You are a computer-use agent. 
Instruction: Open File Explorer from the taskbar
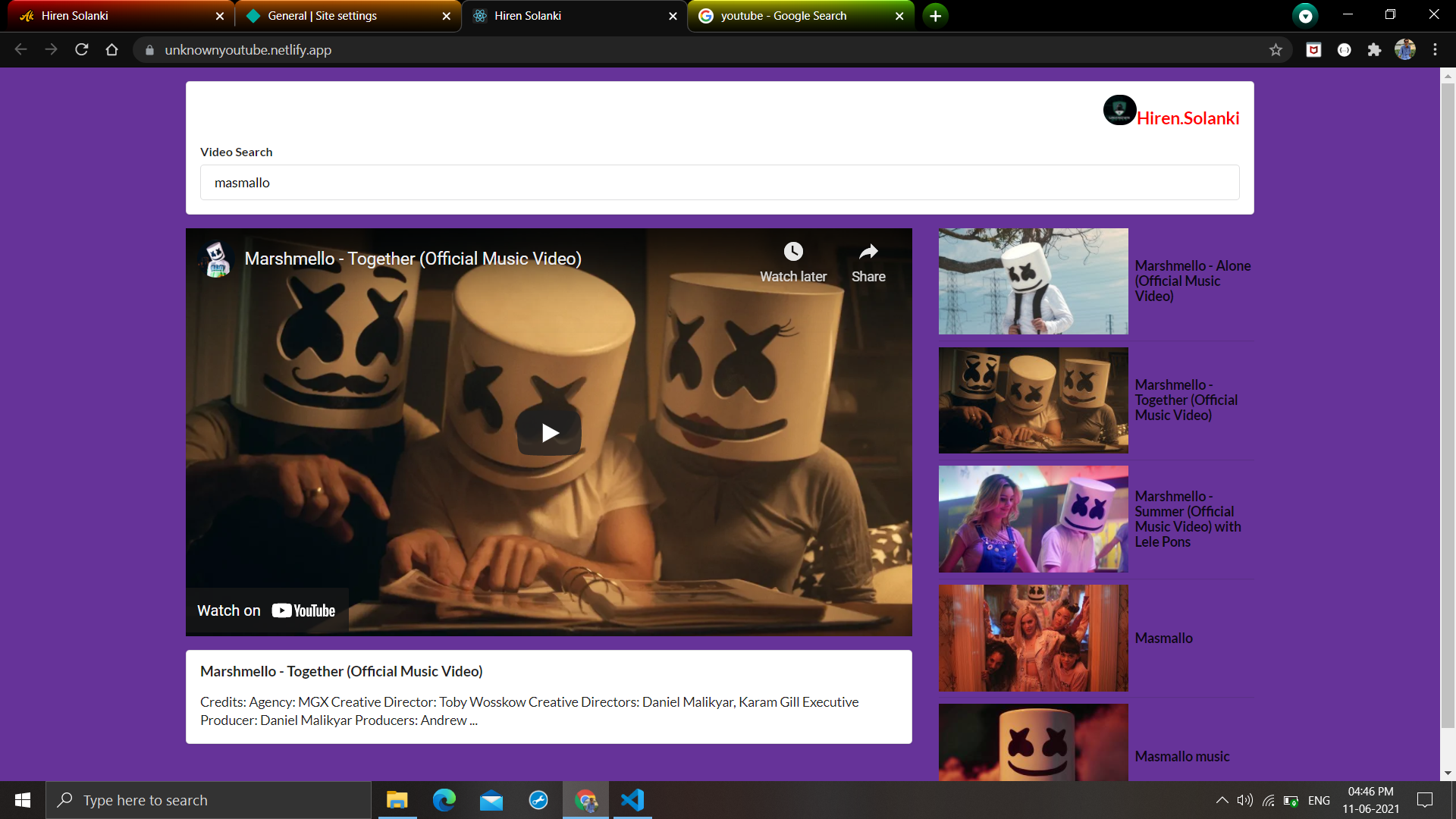point(397,800)
